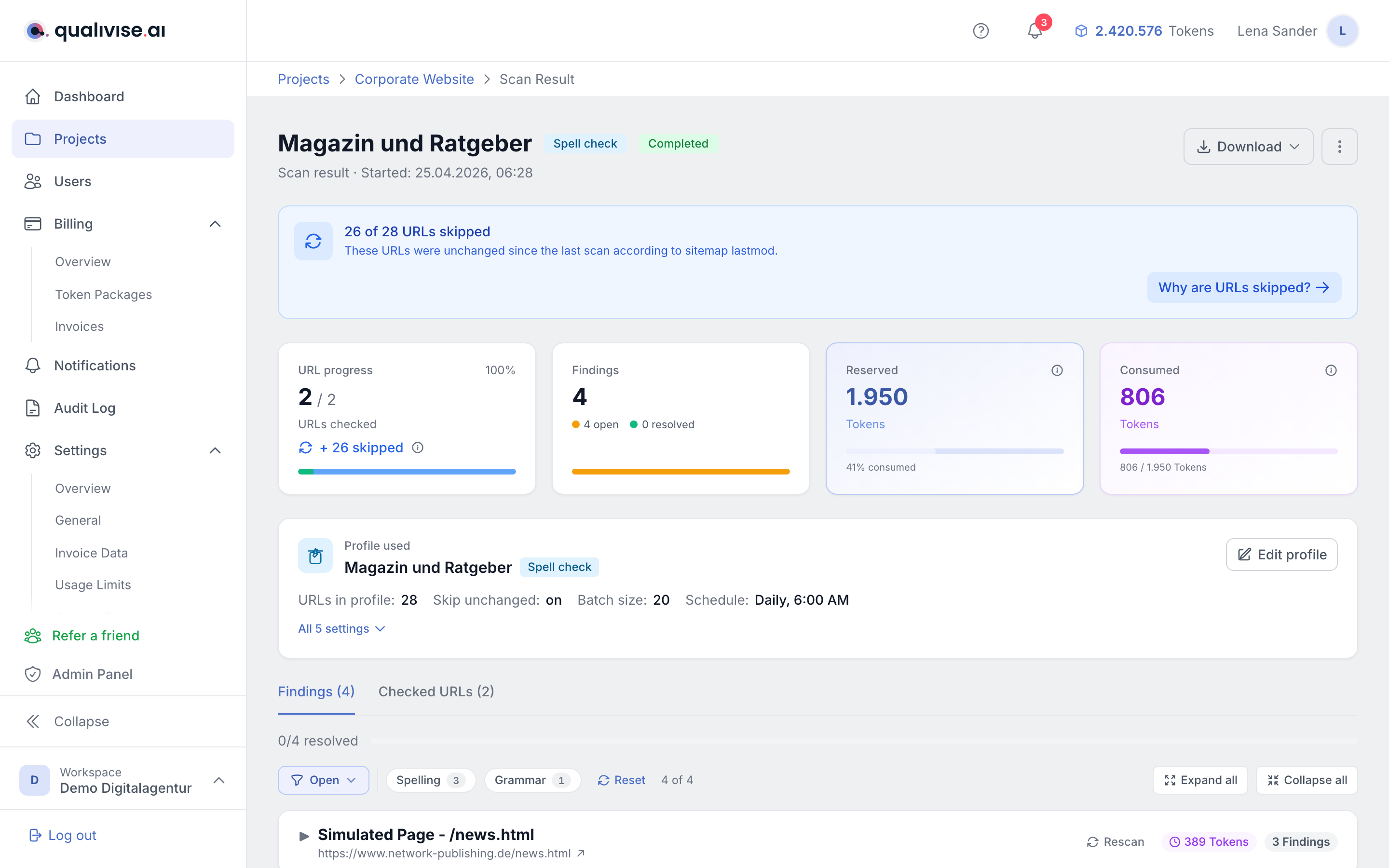Collapse the Settings sidebar section

[x=215, y=451]
